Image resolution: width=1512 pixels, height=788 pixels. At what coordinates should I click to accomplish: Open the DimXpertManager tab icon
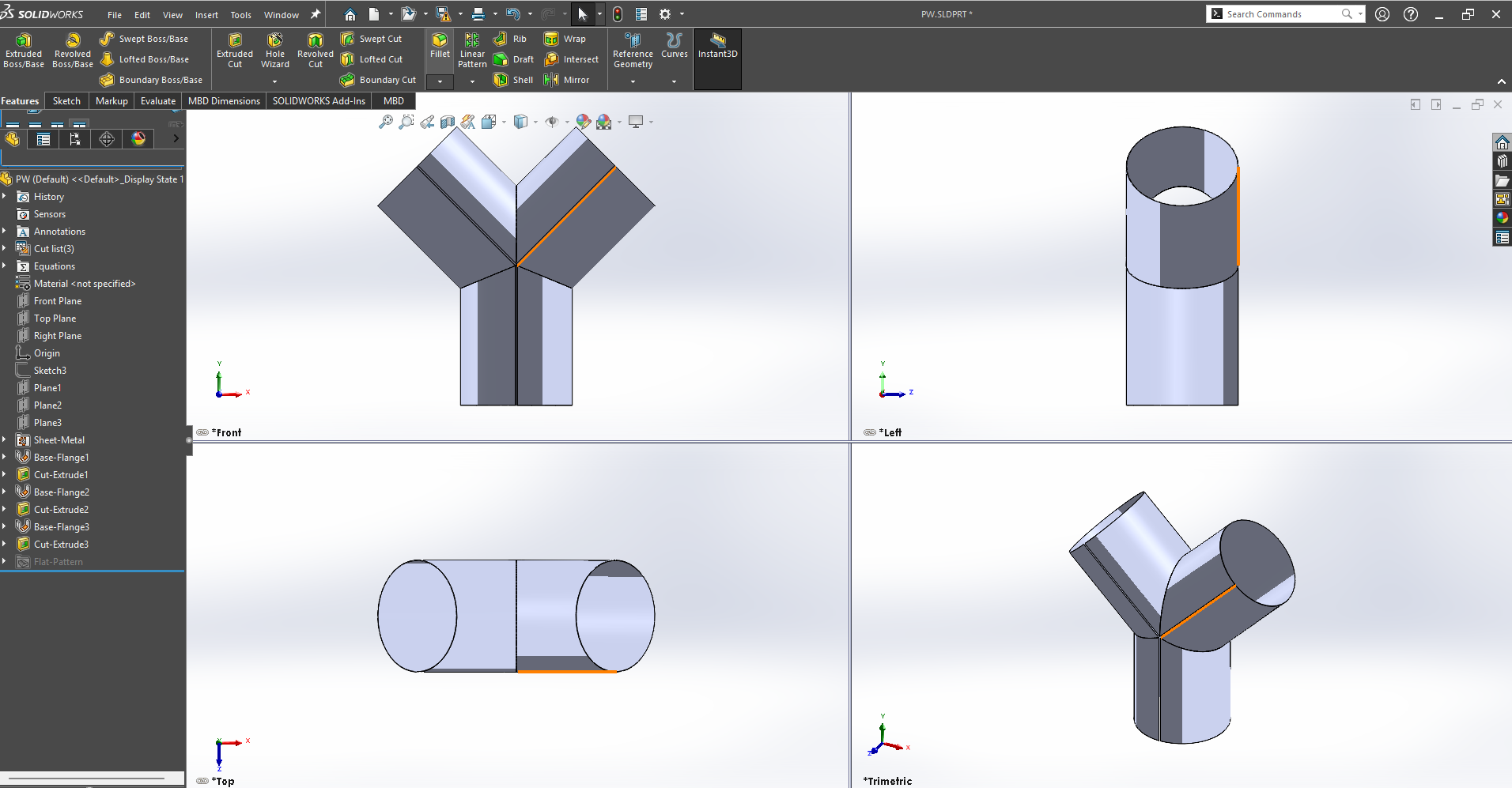coord(107,139)
